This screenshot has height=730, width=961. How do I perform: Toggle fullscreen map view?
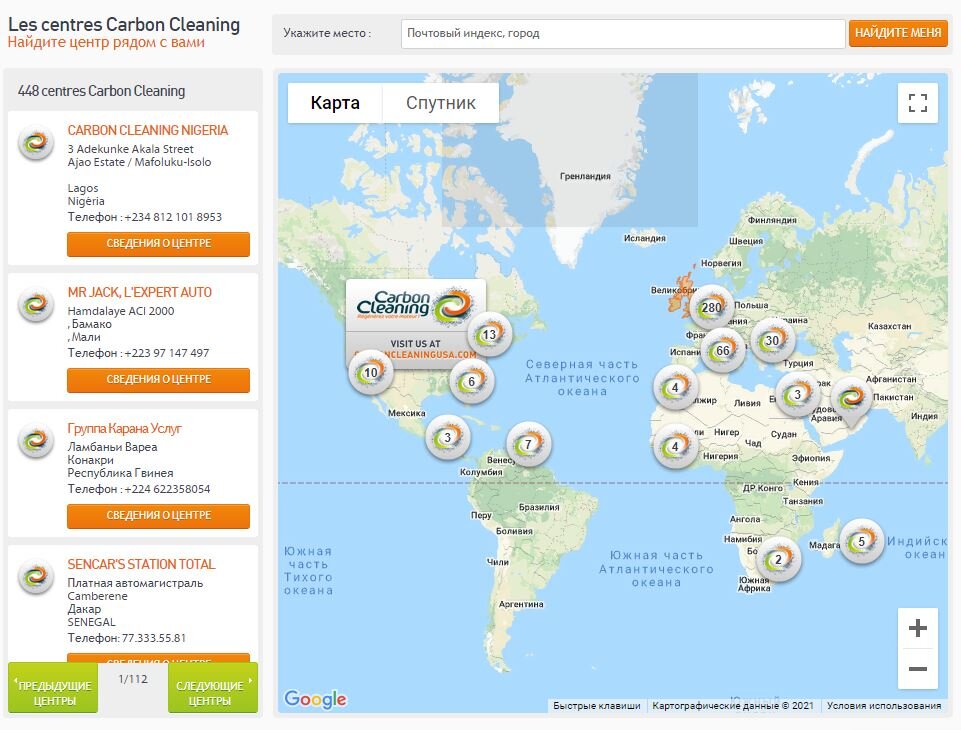pyautogui.click(x=917, y=103)
